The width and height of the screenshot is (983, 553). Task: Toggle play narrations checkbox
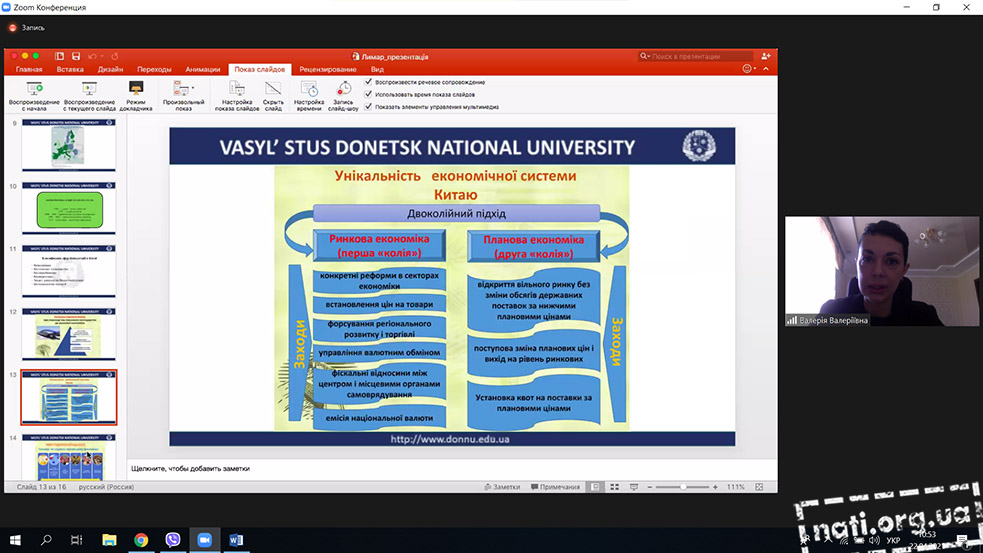pyautogui.click(x=368, y=82)
